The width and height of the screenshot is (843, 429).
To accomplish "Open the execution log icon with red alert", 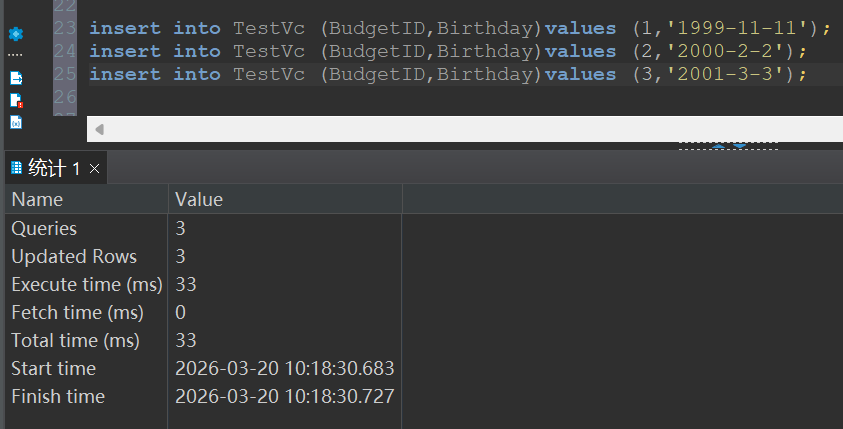I will point(16,101).
